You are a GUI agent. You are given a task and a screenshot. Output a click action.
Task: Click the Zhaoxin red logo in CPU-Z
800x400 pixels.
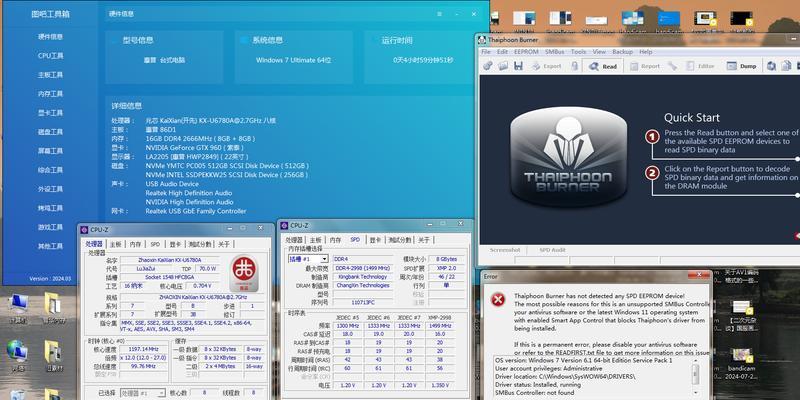(x=243, y=272)
